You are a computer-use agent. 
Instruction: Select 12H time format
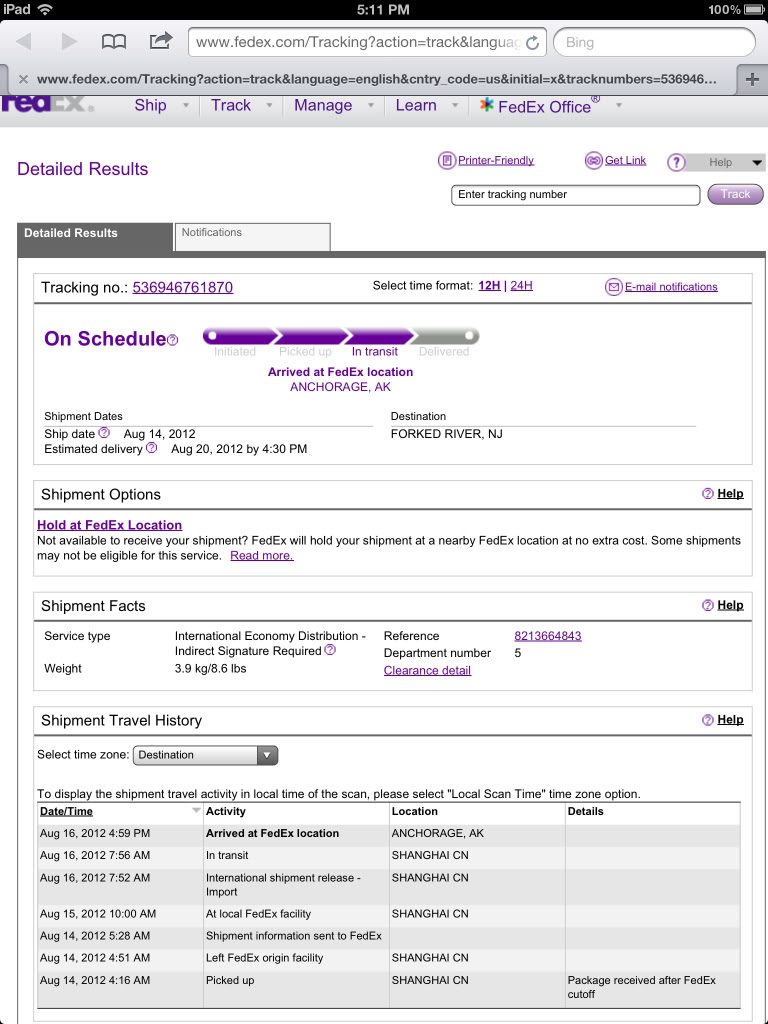click(x=489, y=285)
